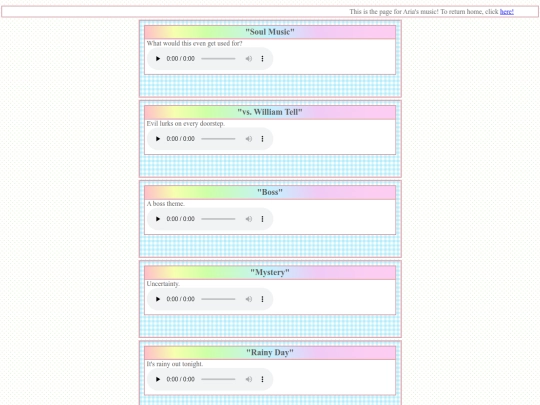Click the description "Uncertainty."

[x=163, y=284]
